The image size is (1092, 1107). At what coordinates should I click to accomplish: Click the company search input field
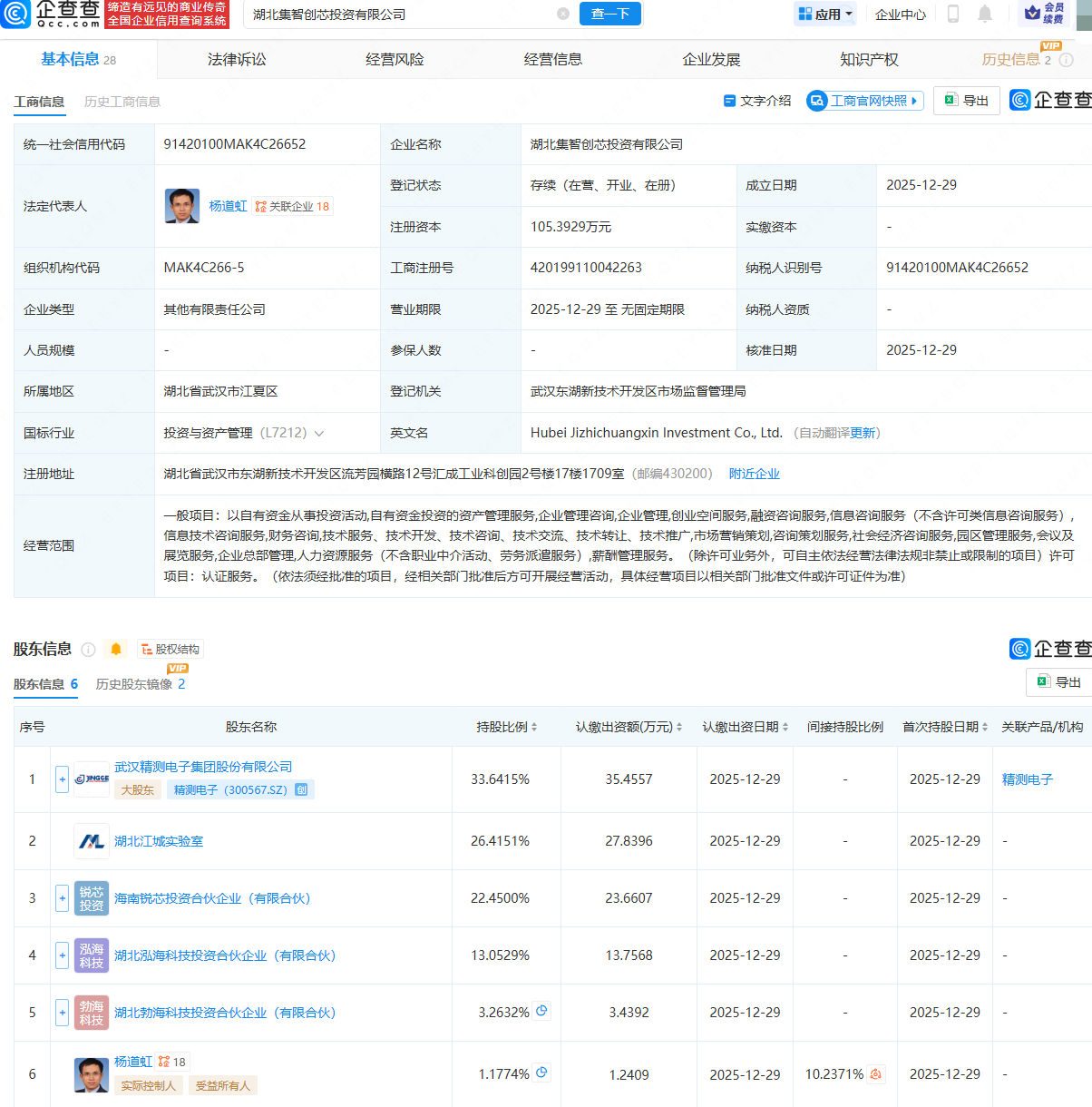[399, 14]
